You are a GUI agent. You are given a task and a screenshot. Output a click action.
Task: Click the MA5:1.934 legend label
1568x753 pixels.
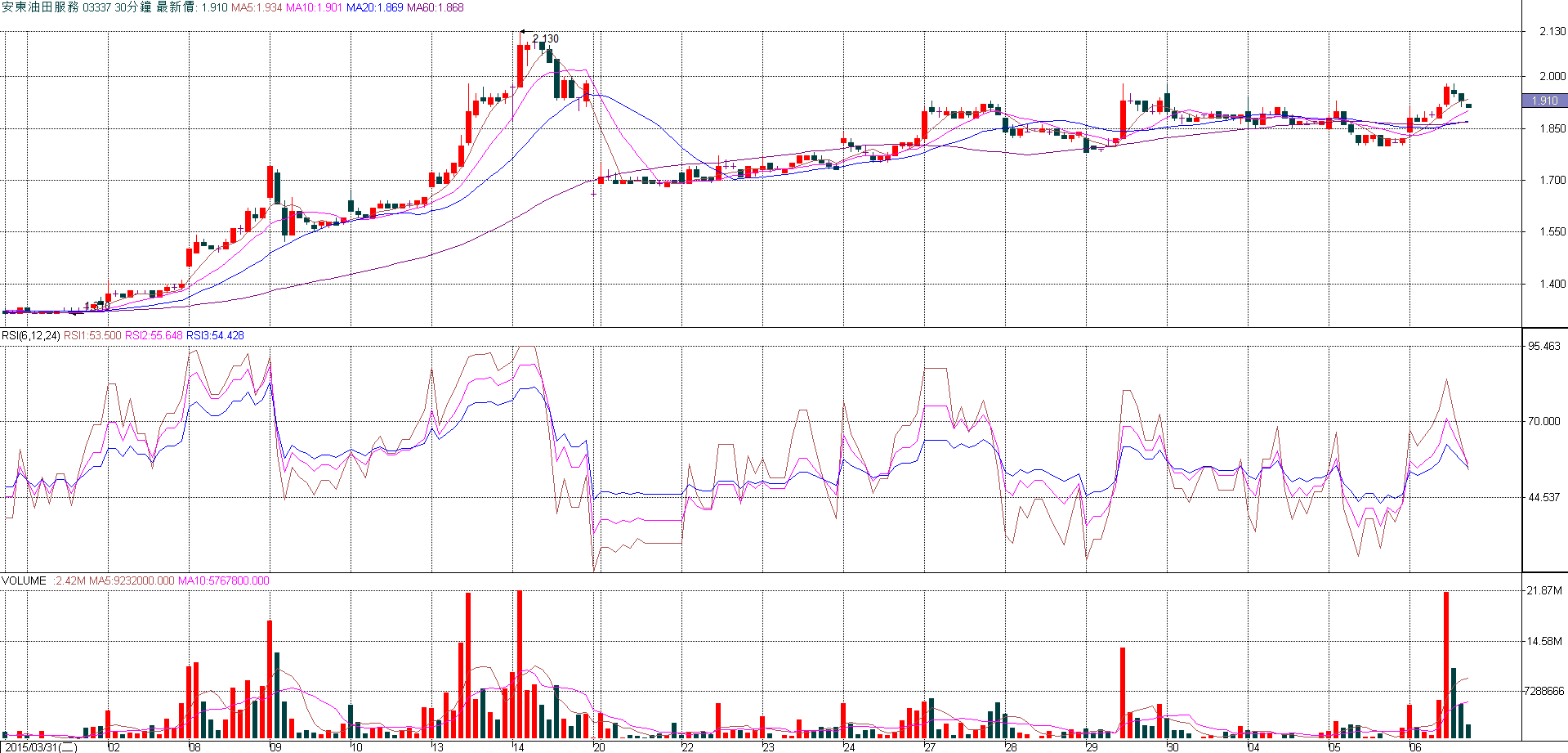tap(257, 7)
